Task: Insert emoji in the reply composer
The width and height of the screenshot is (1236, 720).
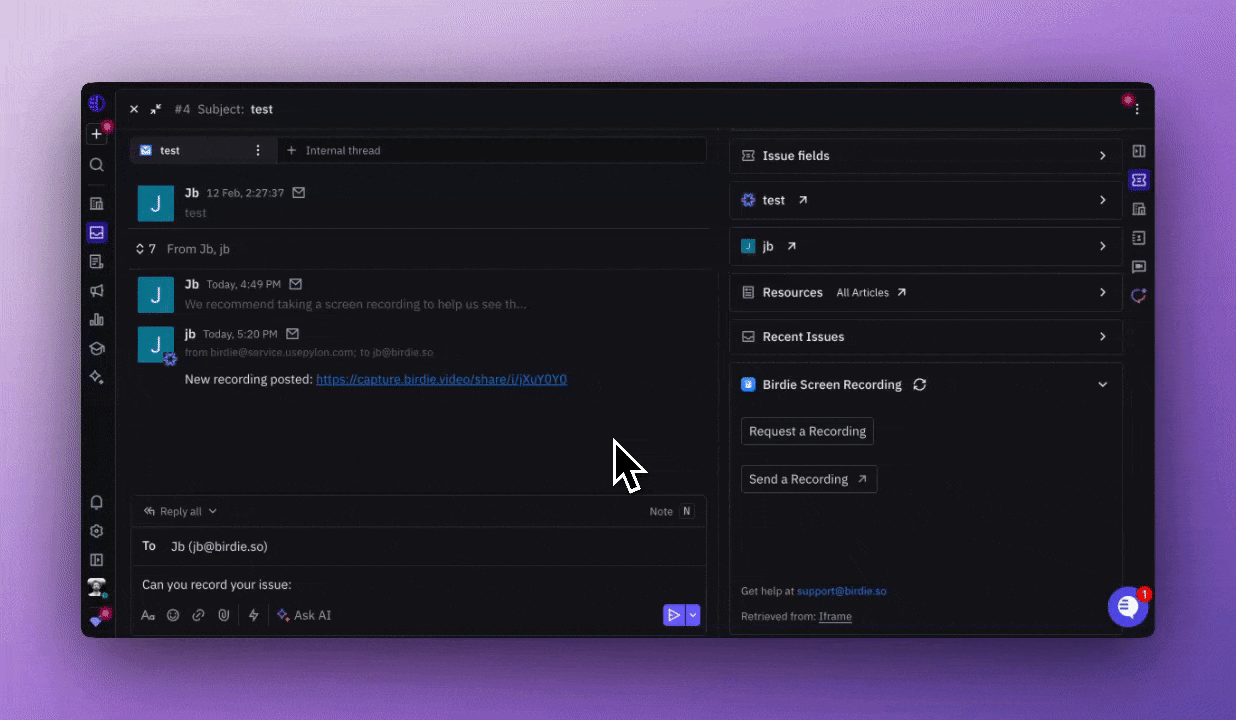Action: click(x=173, y=616)
